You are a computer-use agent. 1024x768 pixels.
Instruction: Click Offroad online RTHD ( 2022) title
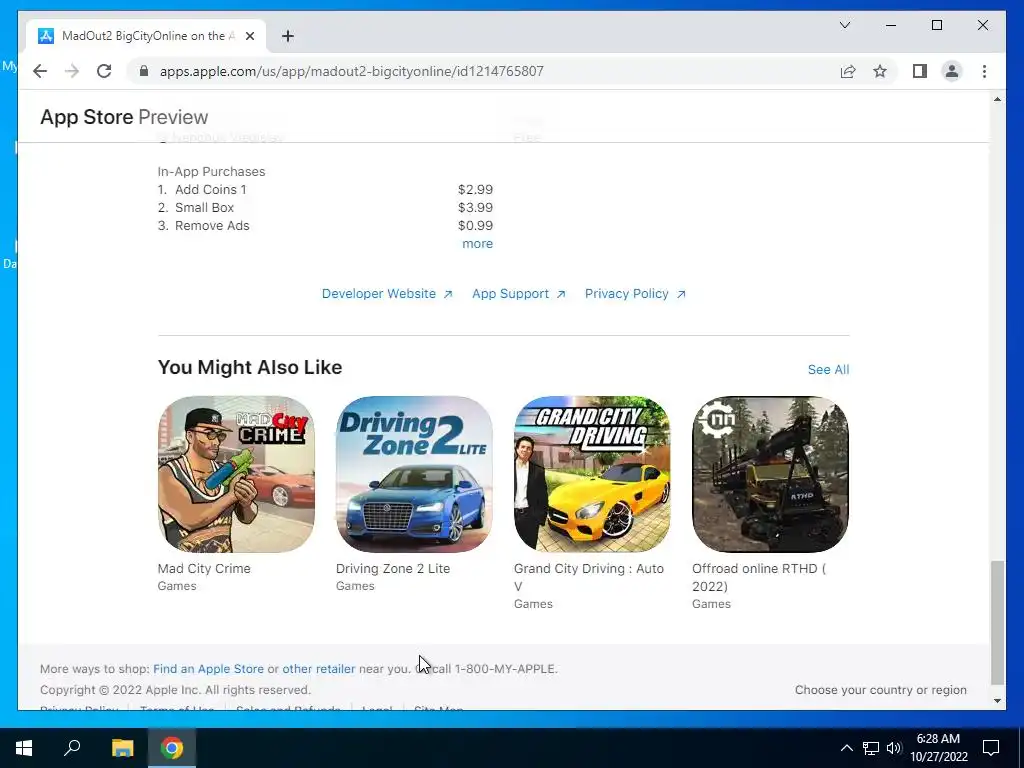[759, 577]
